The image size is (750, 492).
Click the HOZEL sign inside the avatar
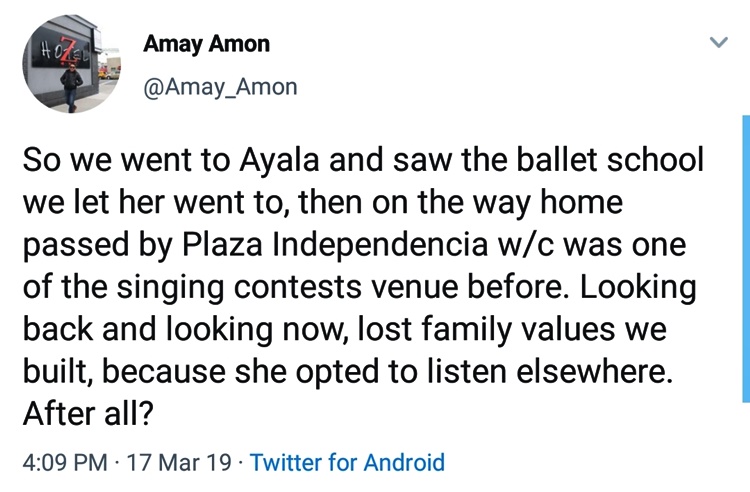61,53
